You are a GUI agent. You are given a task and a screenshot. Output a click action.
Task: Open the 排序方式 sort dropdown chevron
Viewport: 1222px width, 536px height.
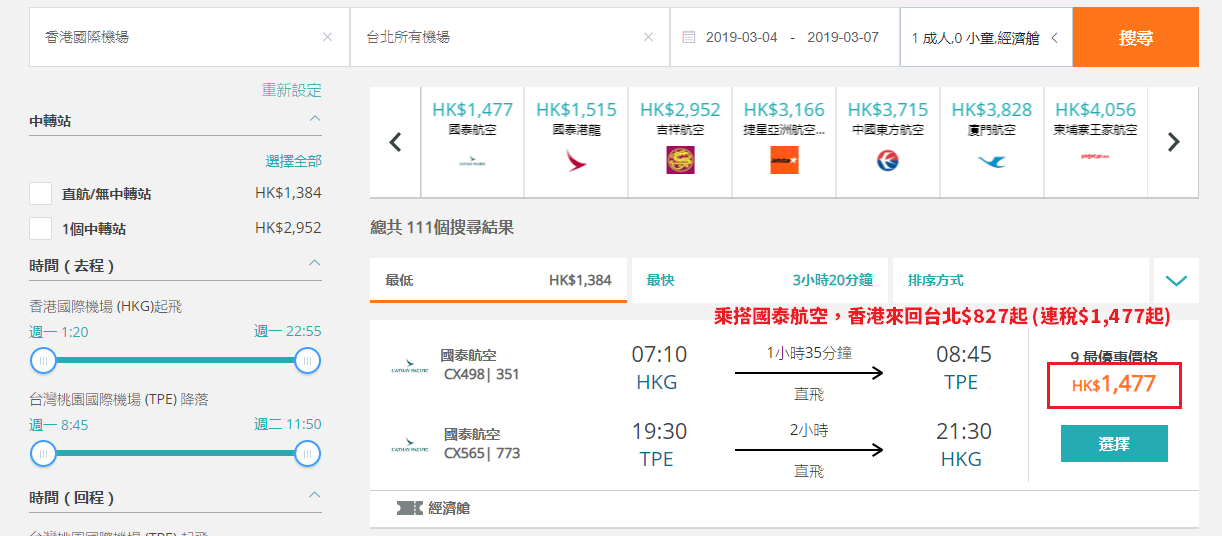[x=1176, y=281]
